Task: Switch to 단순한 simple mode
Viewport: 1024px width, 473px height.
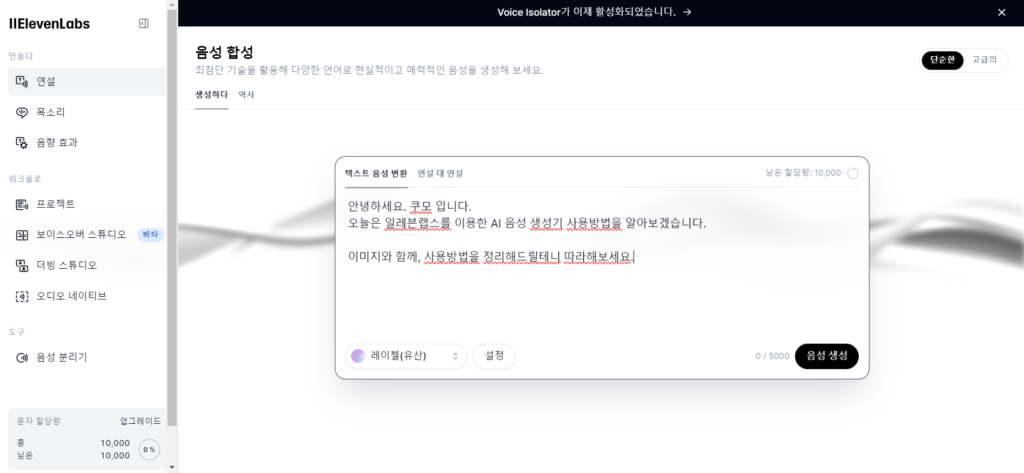Action: [942, 60]
